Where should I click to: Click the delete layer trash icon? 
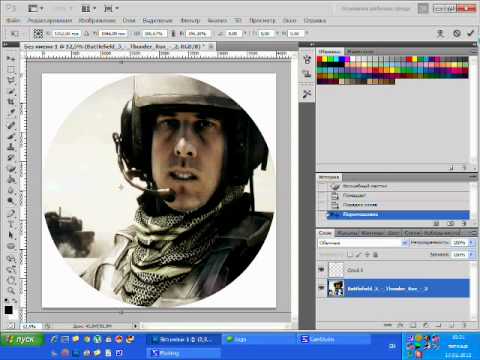[x=464, y=325]
